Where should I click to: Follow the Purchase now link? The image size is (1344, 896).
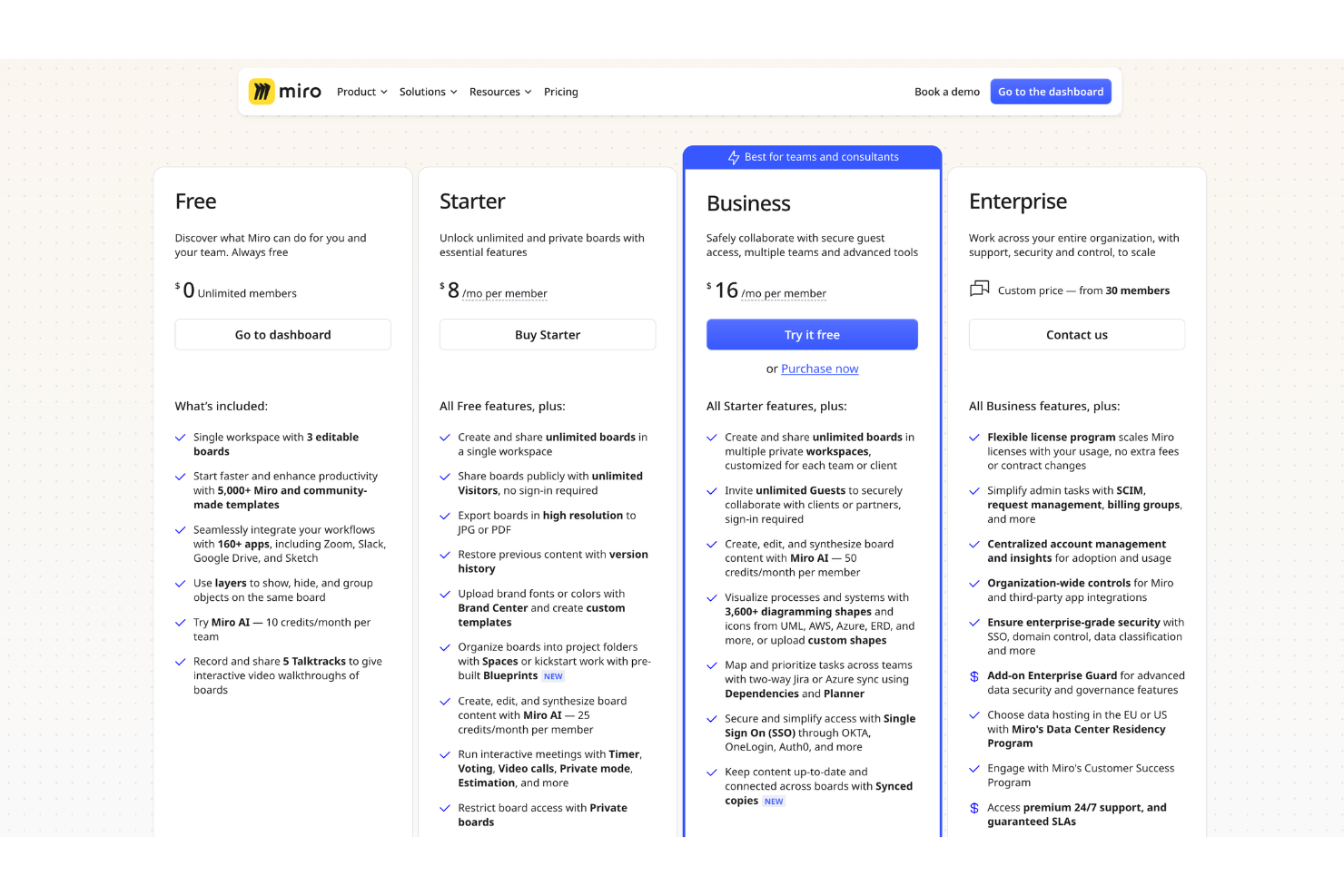pos(819,369)
